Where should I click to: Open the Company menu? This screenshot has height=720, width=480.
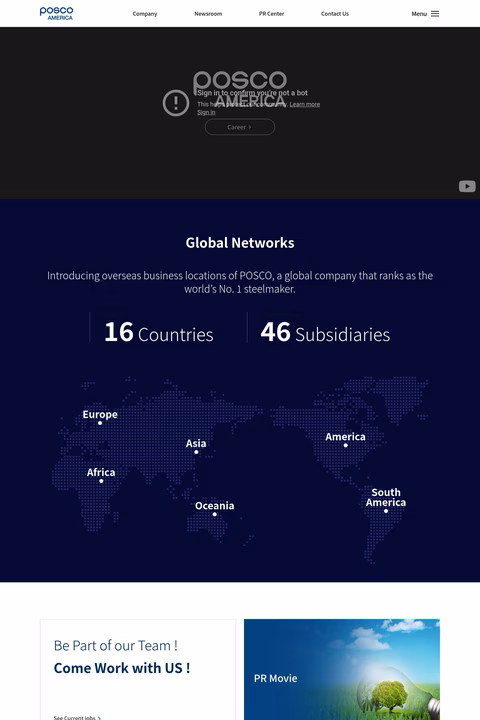coord(145,14)
